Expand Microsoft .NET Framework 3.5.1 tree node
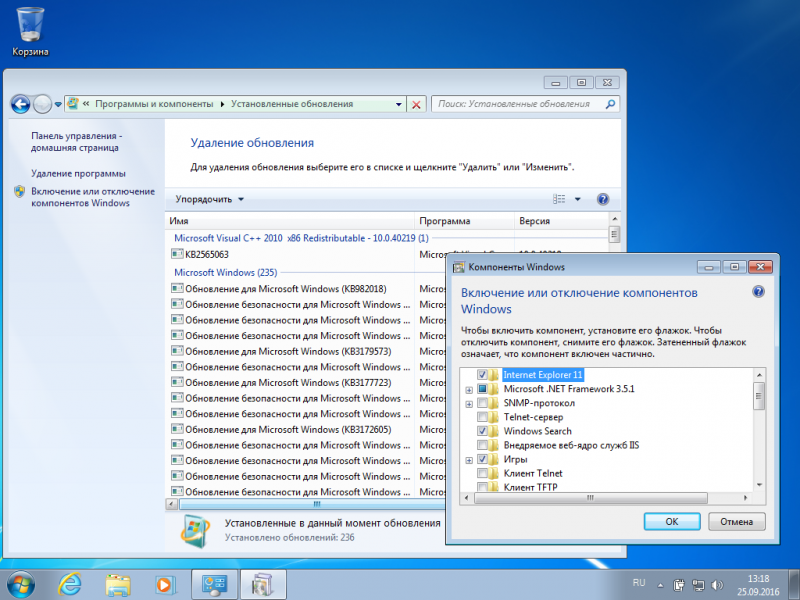The height and width of the screenshot is (600, 800). point(469,390)
